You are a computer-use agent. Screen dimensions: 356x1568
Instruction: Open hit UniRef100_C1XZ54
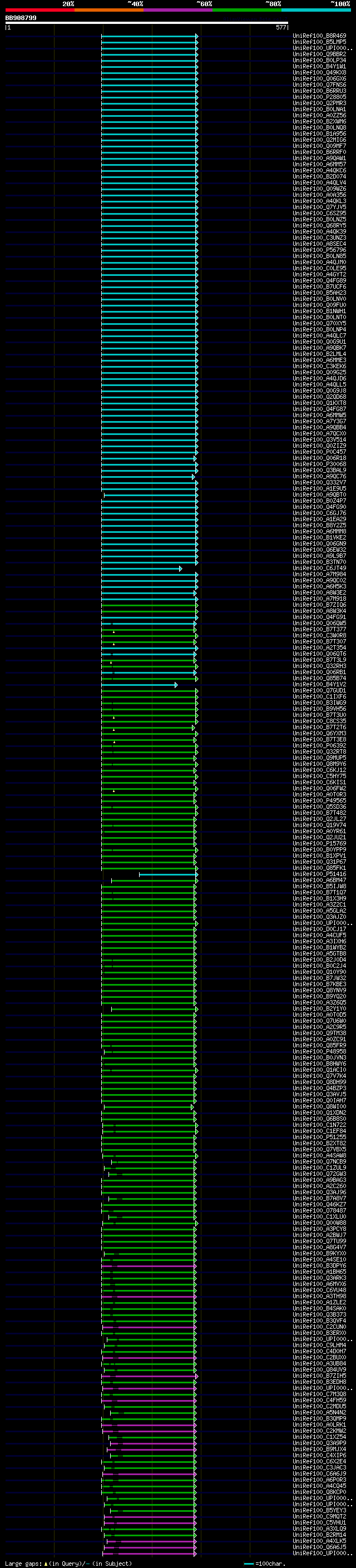point(319,1437)
